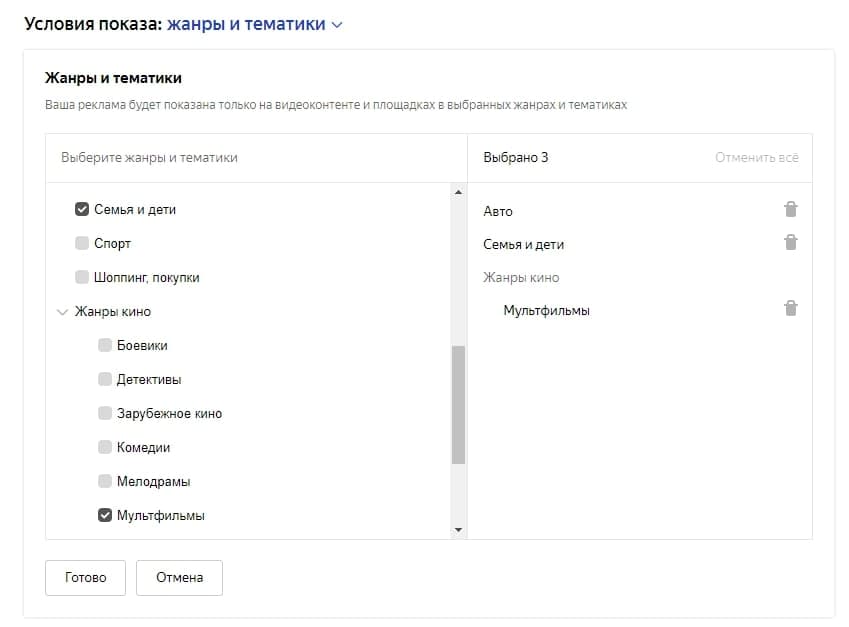The image size is (849, 627).
Task: Check the Шоппинг, покупки option
Action: coord(82,277)
